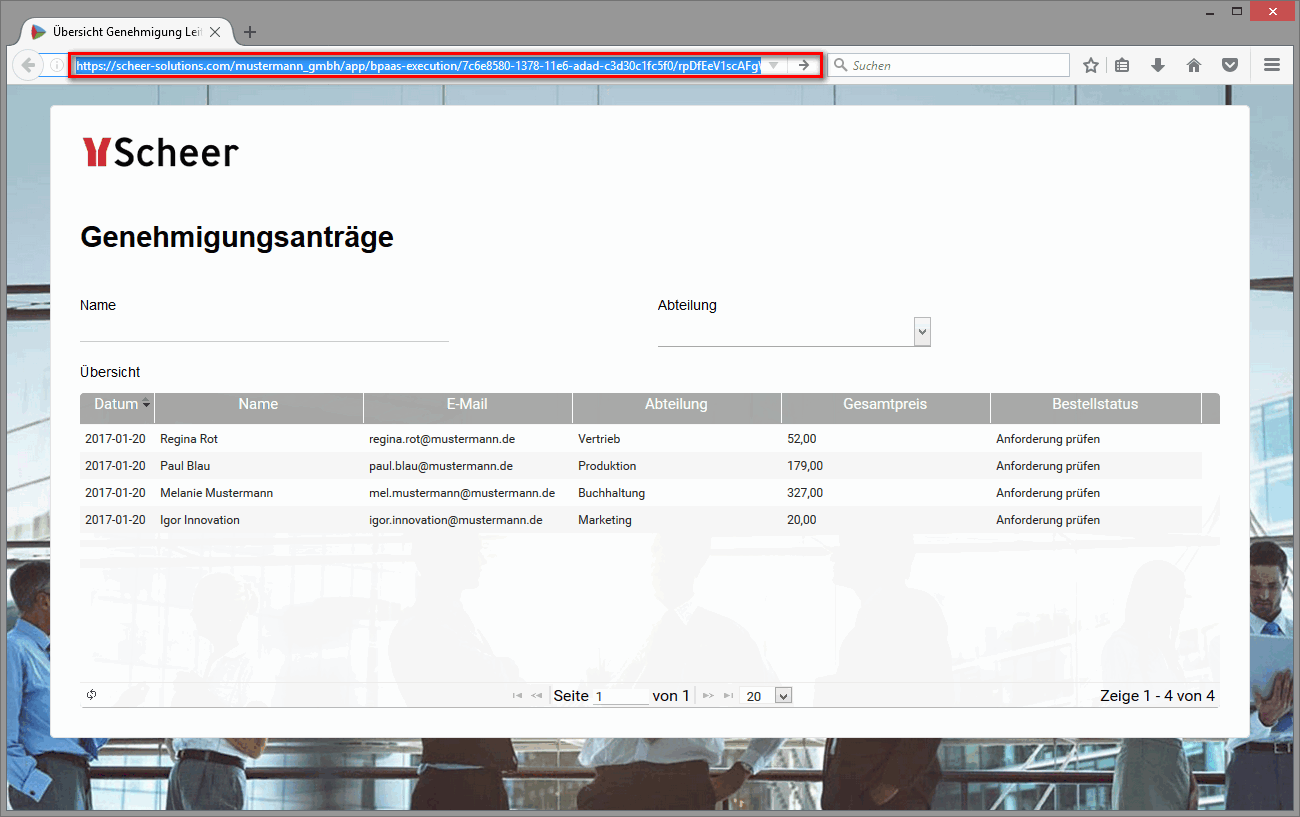Bookmark this page with the star icon

(x=1091, y=65)
